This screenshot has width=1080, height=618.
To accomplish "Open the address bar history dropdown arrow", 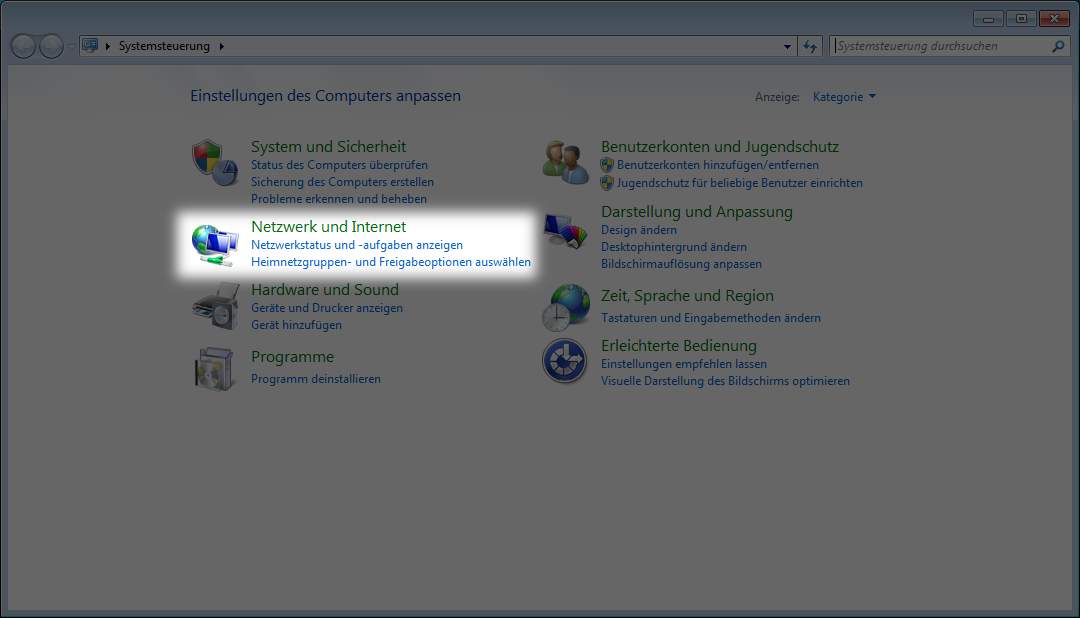I will point(787,46).
